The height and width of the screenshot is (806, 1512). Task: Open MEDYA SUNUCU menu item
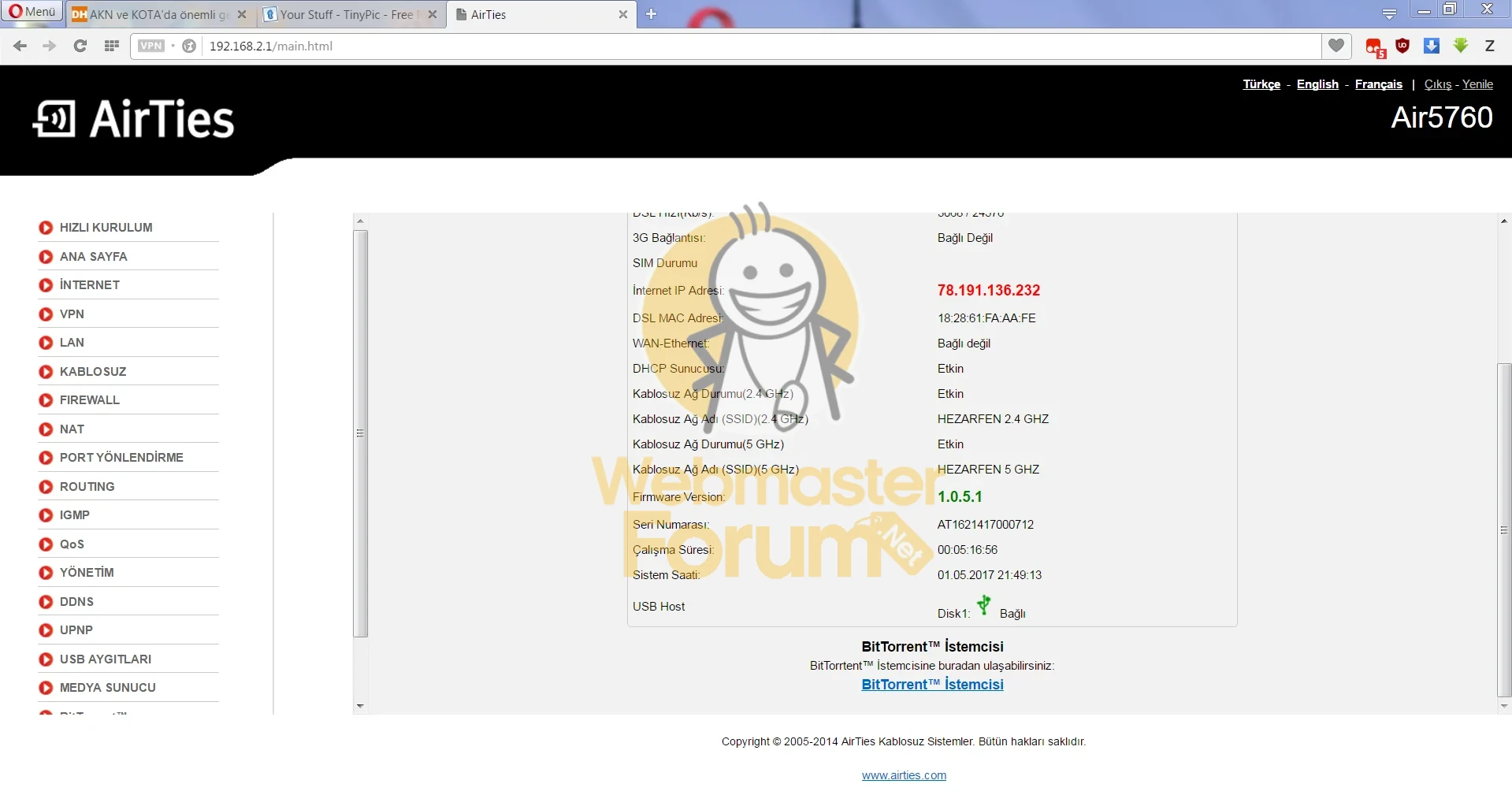(x=107, y=688)
